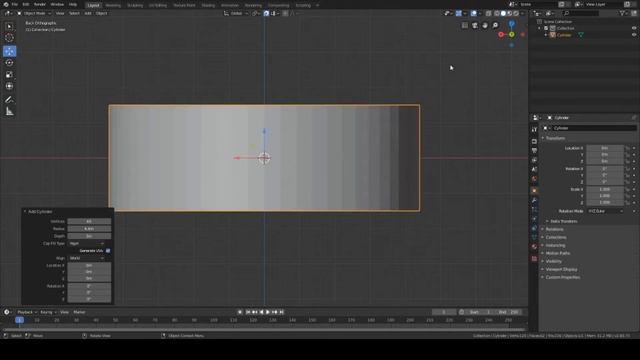Viewport: 640px width, 360px height.
Task: Open the Window menu
Action: coord(57,4)
